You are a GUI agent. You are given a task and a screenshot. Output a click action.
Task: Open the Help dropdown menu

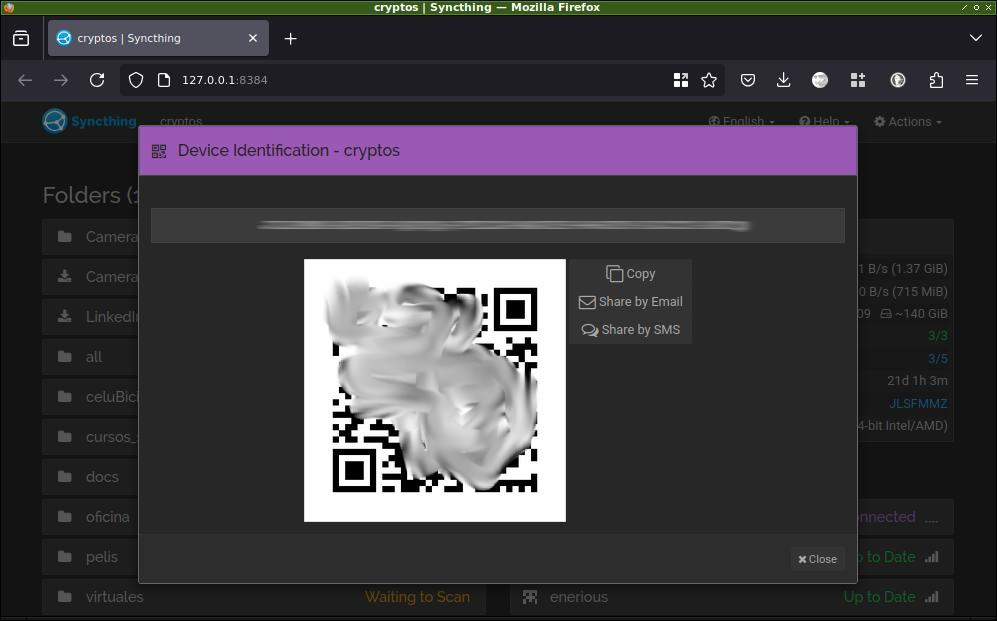pyautogui.click(x=824, y=121)
